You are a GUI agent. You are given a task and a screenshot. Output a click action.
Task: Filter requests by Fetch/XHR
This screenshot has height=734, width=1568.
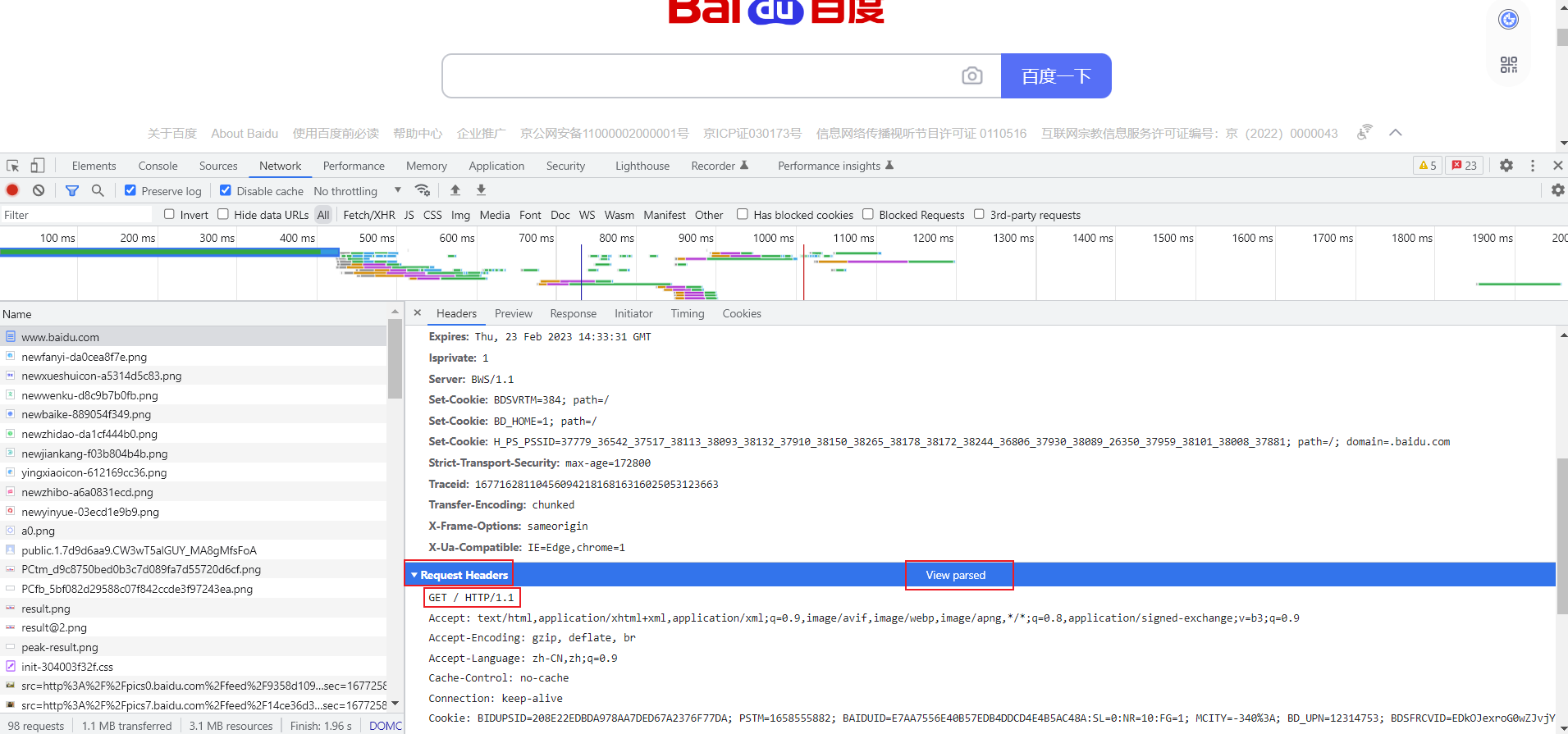click(x=369, y=214)
